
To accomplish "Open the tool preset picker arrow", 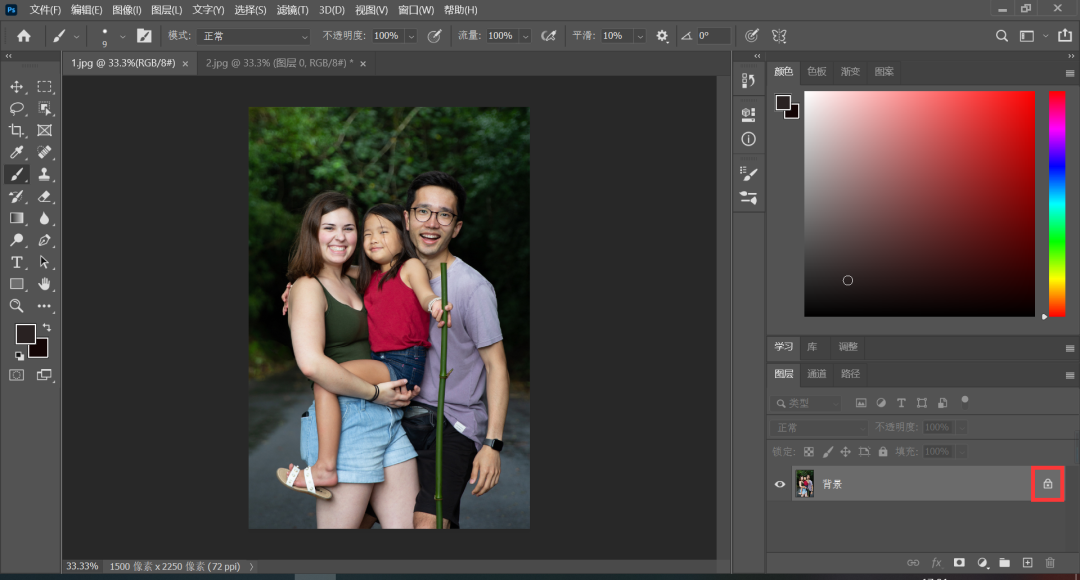I will (76, 37).
